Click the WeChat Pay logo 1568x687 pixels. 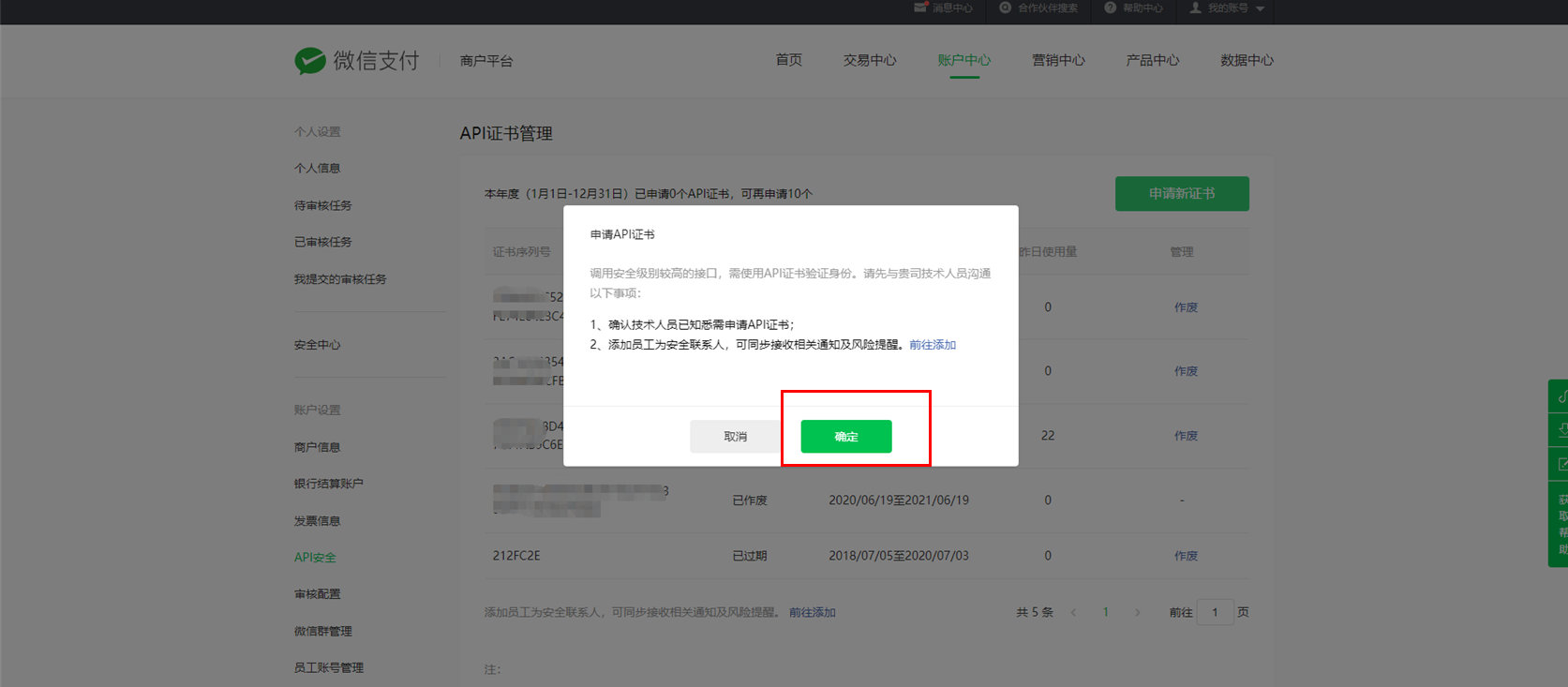(x=356, y=61)
